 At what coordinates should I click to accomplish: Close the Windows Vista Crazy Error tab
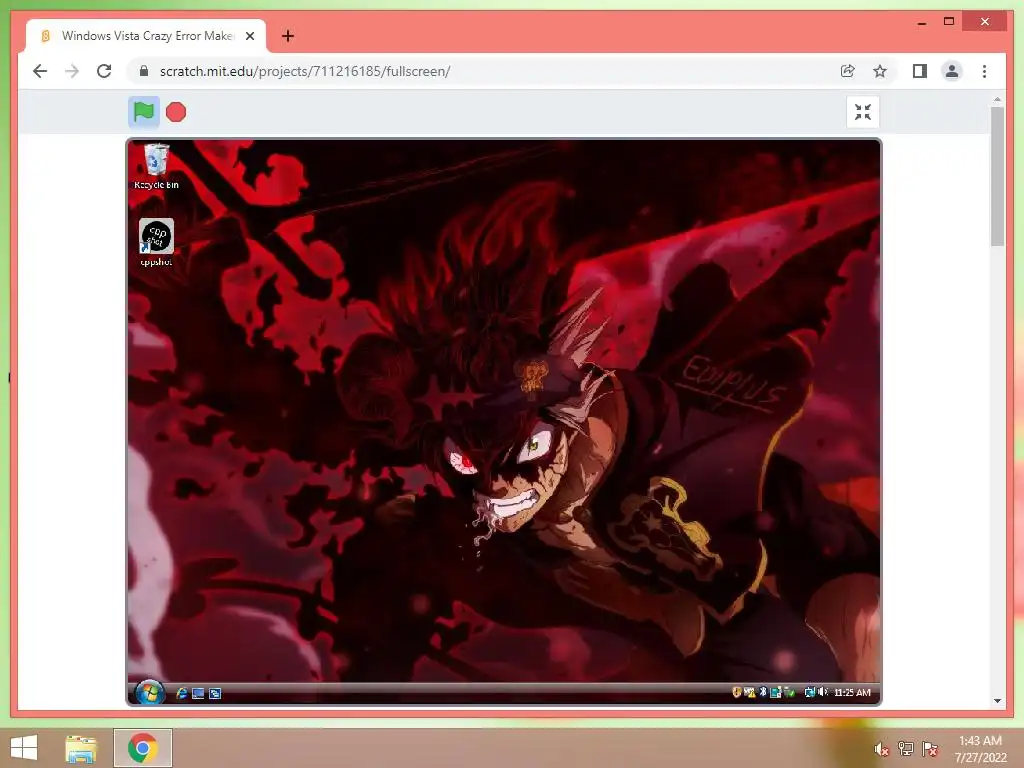click(249, 36)
